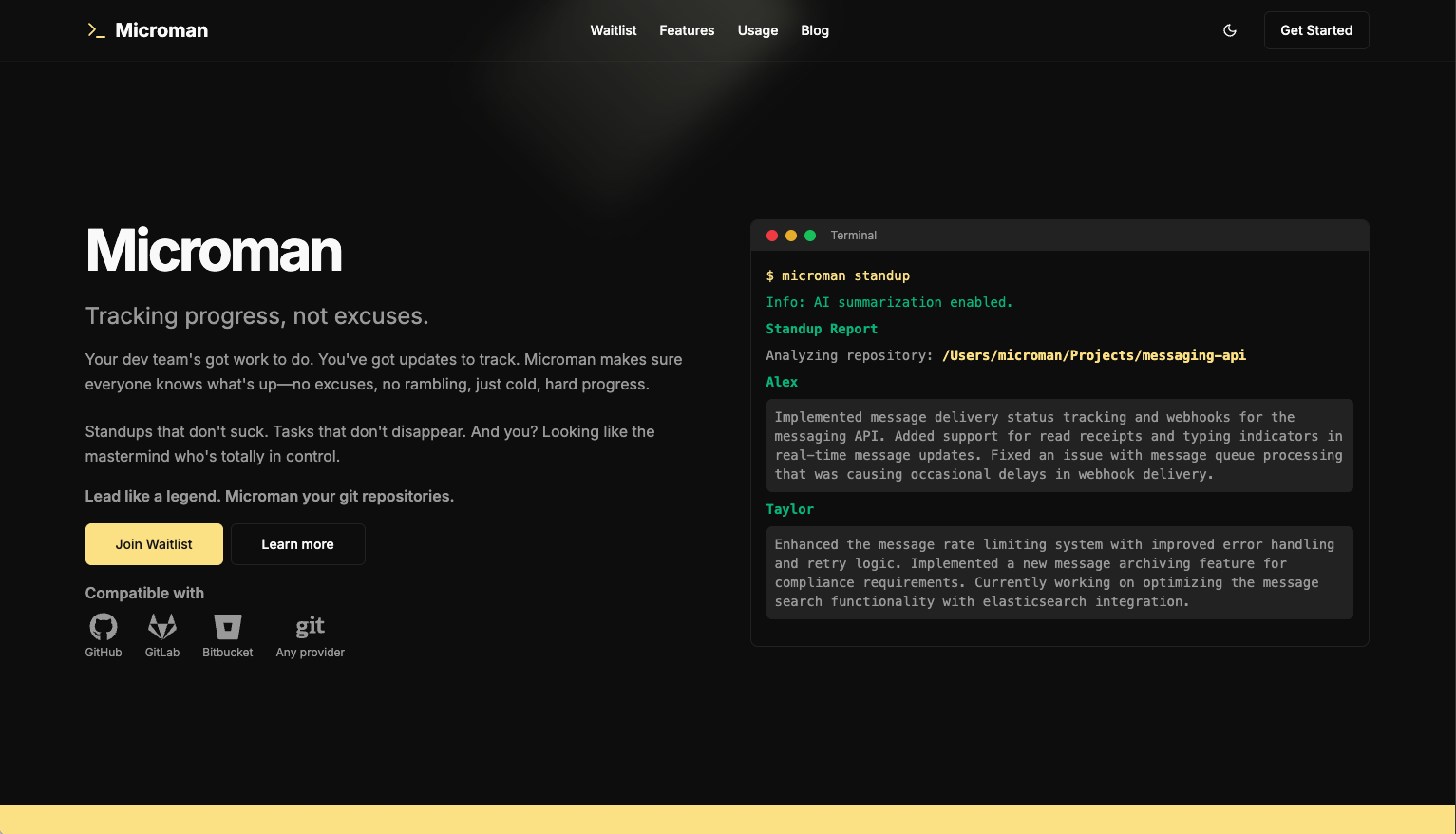Click the 'Compatible with' label
1456x834 pixels.
pos(144,593)
